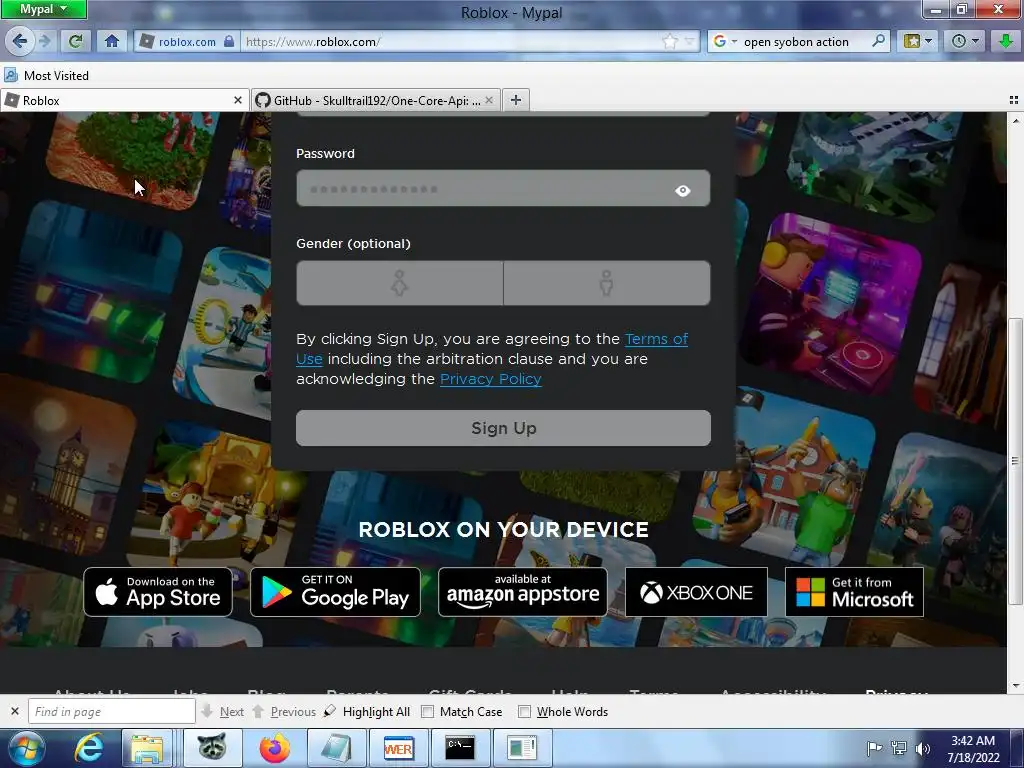This screenshot has height=768, width=1024.
Task: Open the notepad-like taskbar application
Action: coord(336,748)
